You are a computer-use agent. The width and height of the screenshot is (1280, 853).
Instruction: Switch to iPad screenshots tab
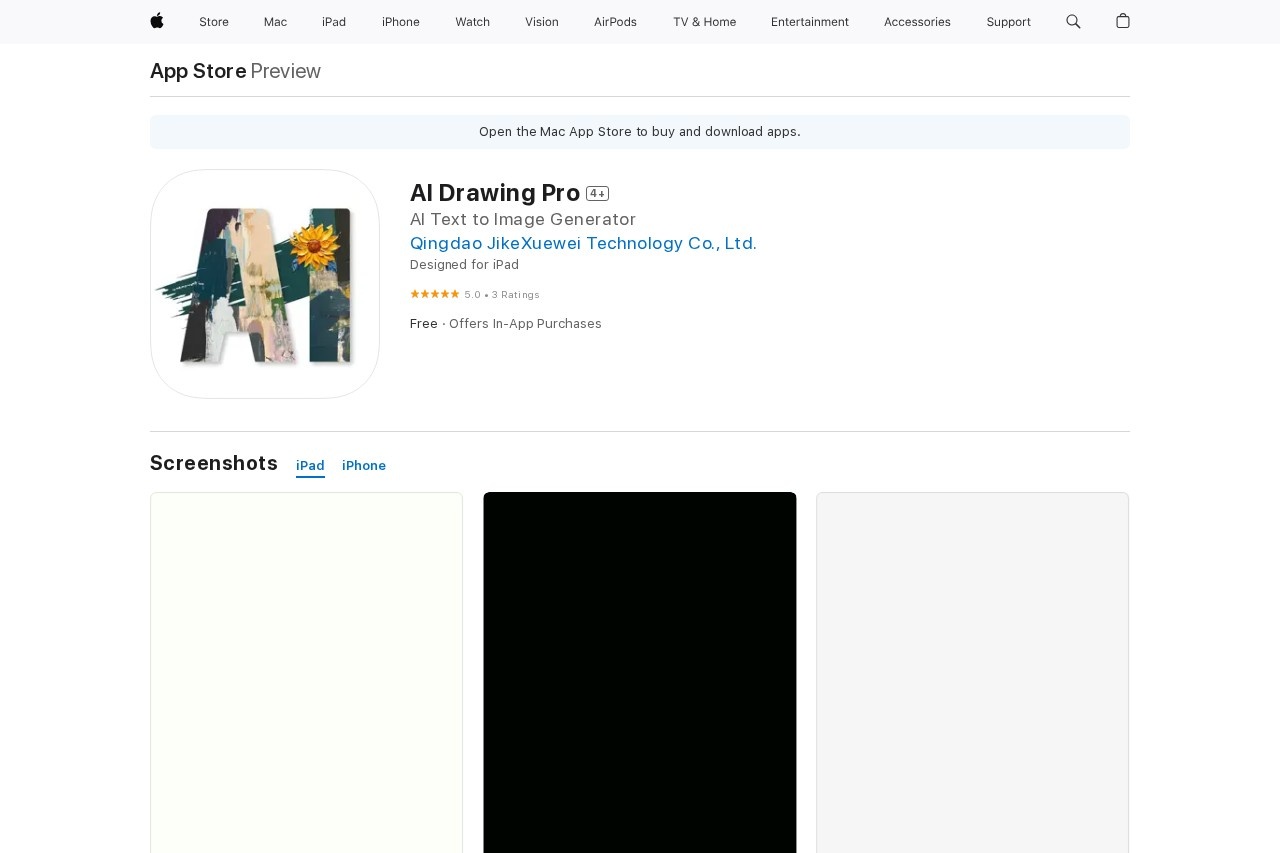pos(310,466)
